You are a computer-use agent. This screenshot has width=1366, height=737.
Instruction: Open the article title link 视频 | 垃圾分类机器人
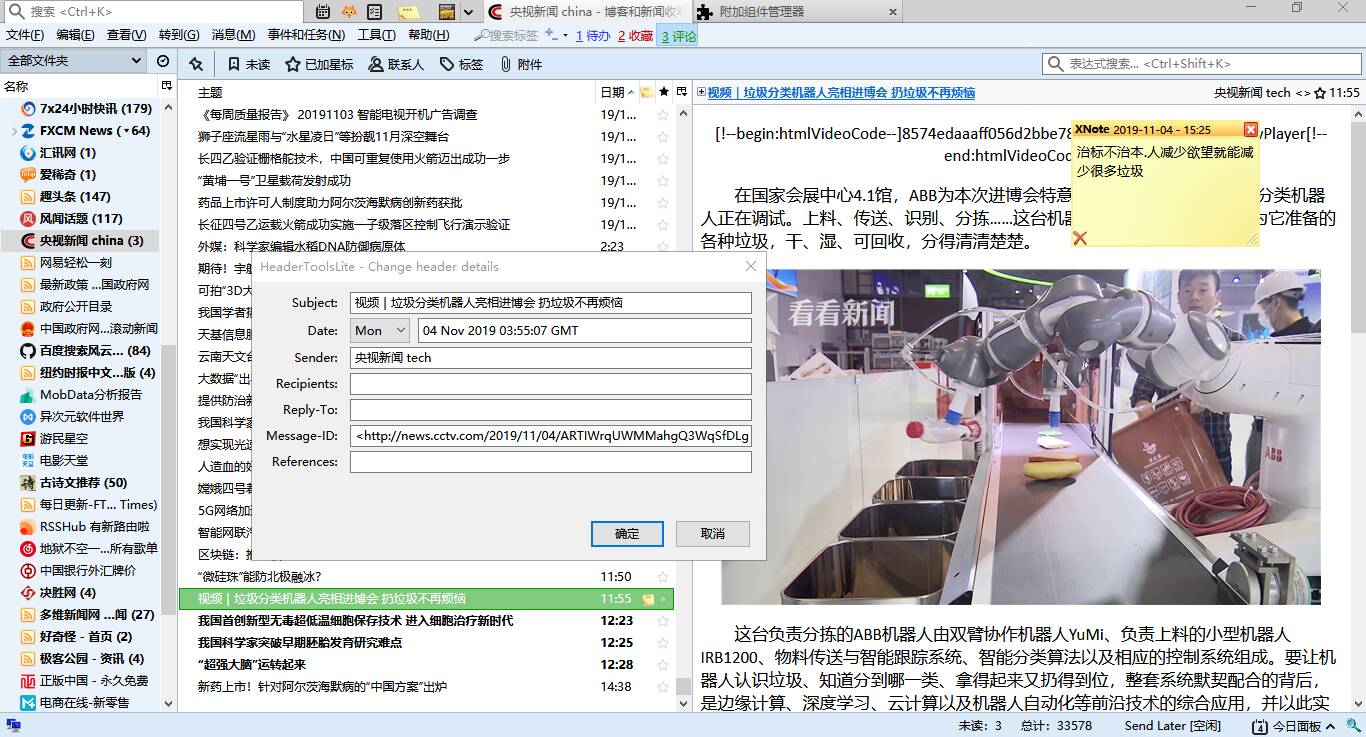coord(841,92)
